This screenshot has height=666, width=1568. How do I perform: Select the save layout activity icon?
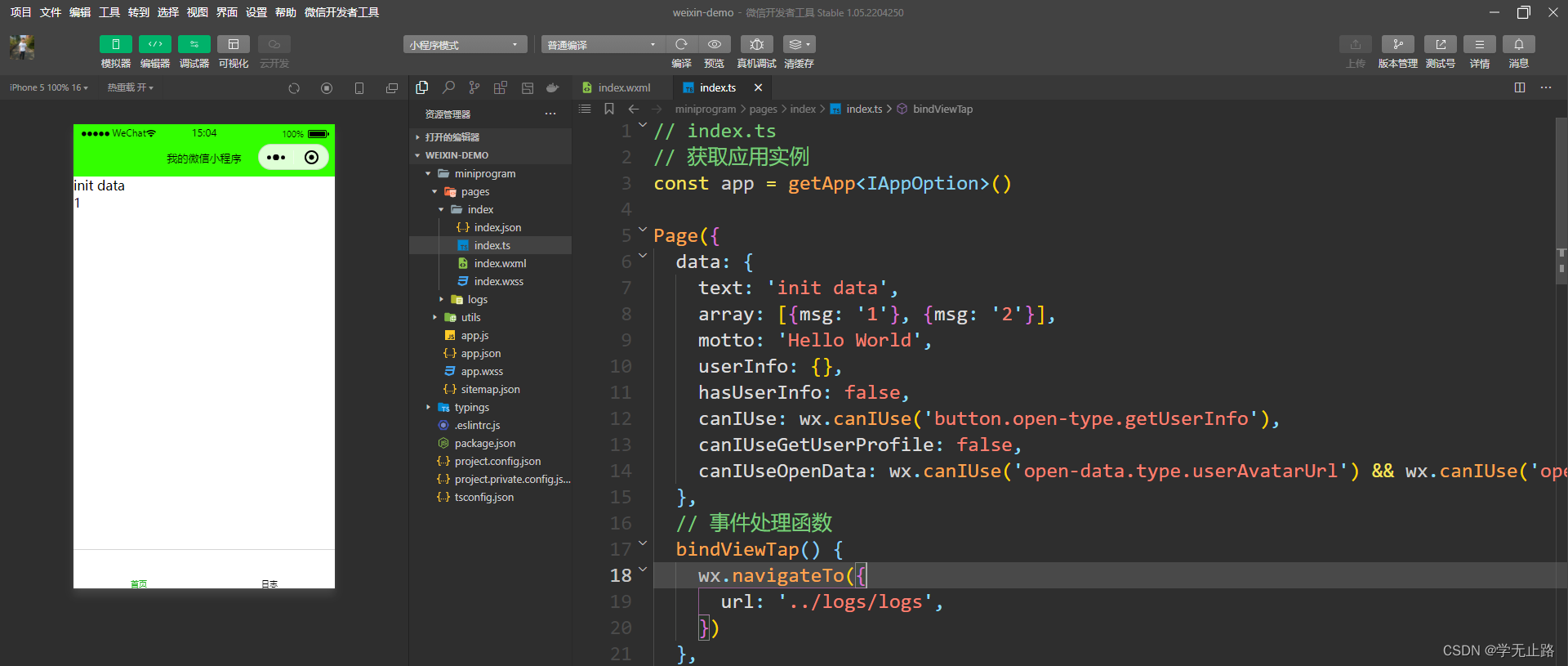[528, 87]
